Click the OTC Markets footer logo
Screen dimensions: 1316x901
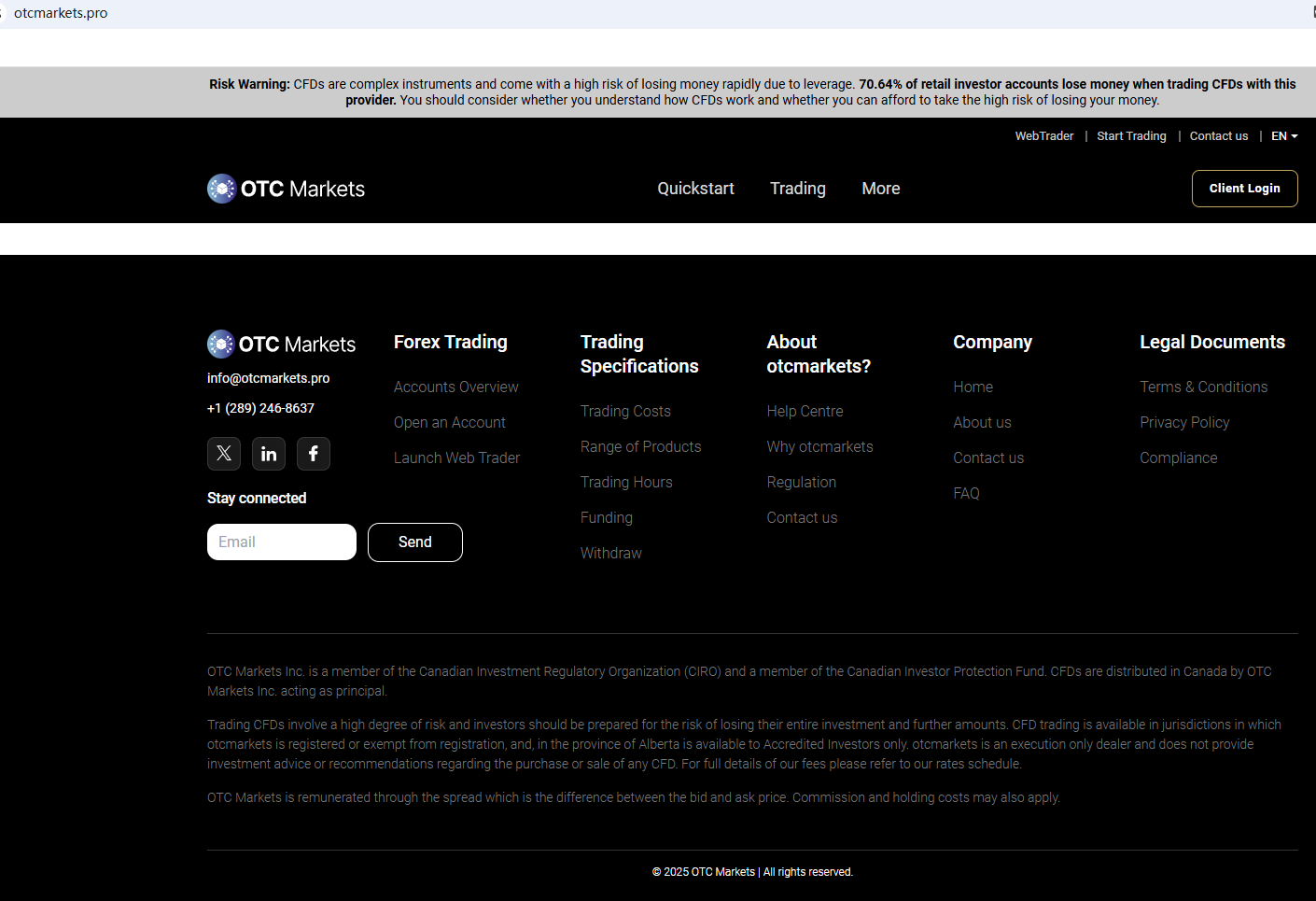(282, 345)
